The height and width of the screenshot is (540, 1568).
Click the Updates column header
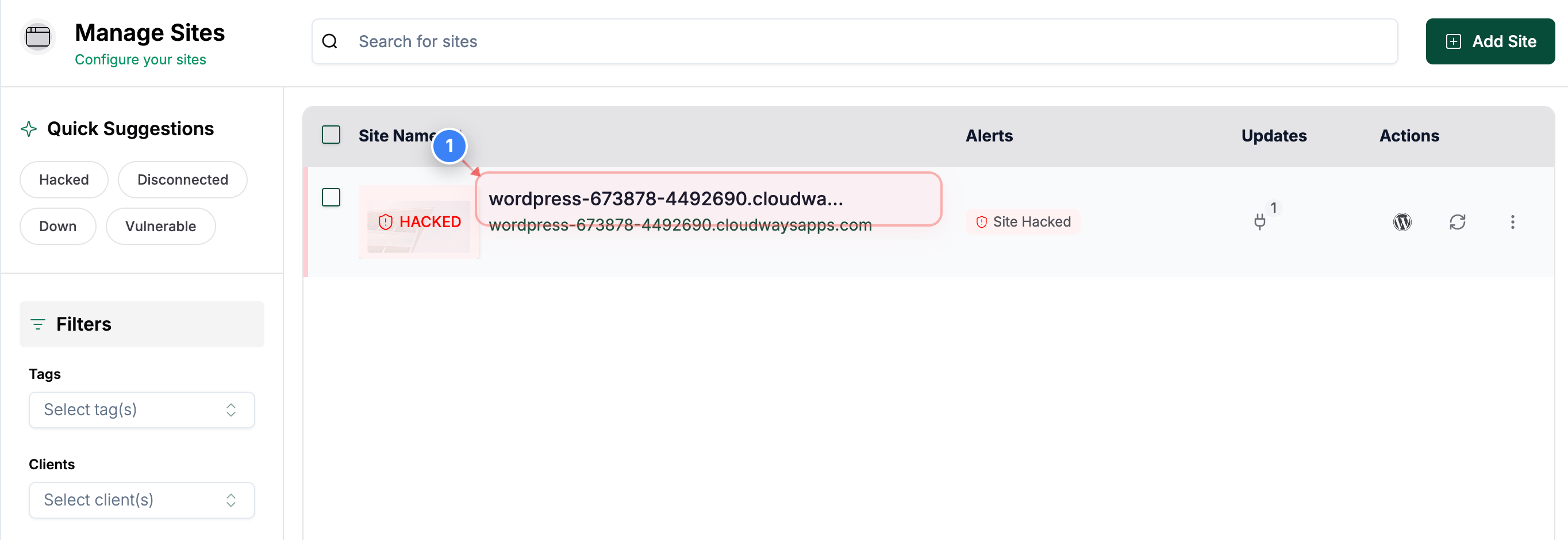point(1273,135)
